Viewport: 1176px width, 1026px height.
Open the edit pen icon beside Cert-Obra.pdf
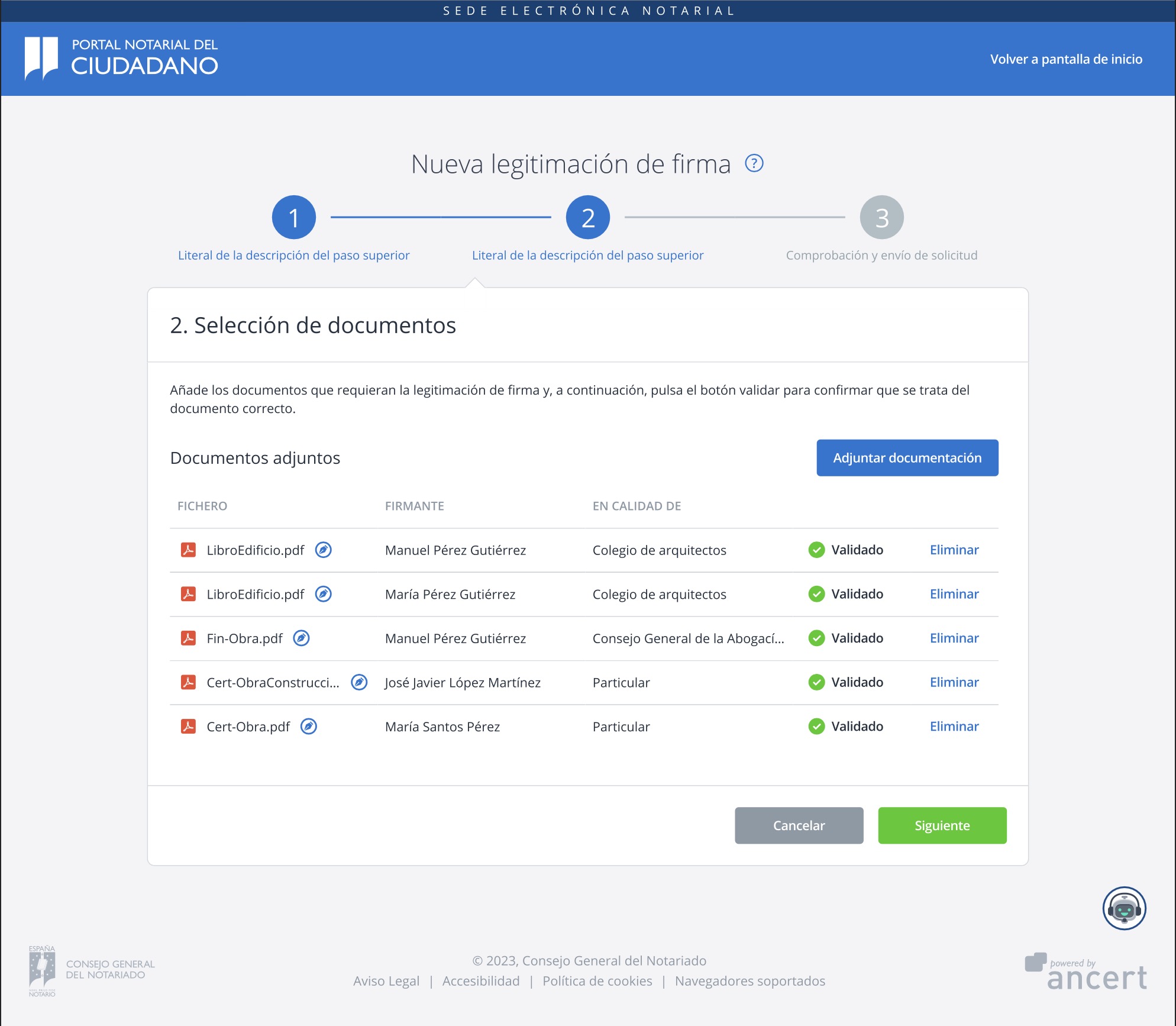(x=310, y=727)
